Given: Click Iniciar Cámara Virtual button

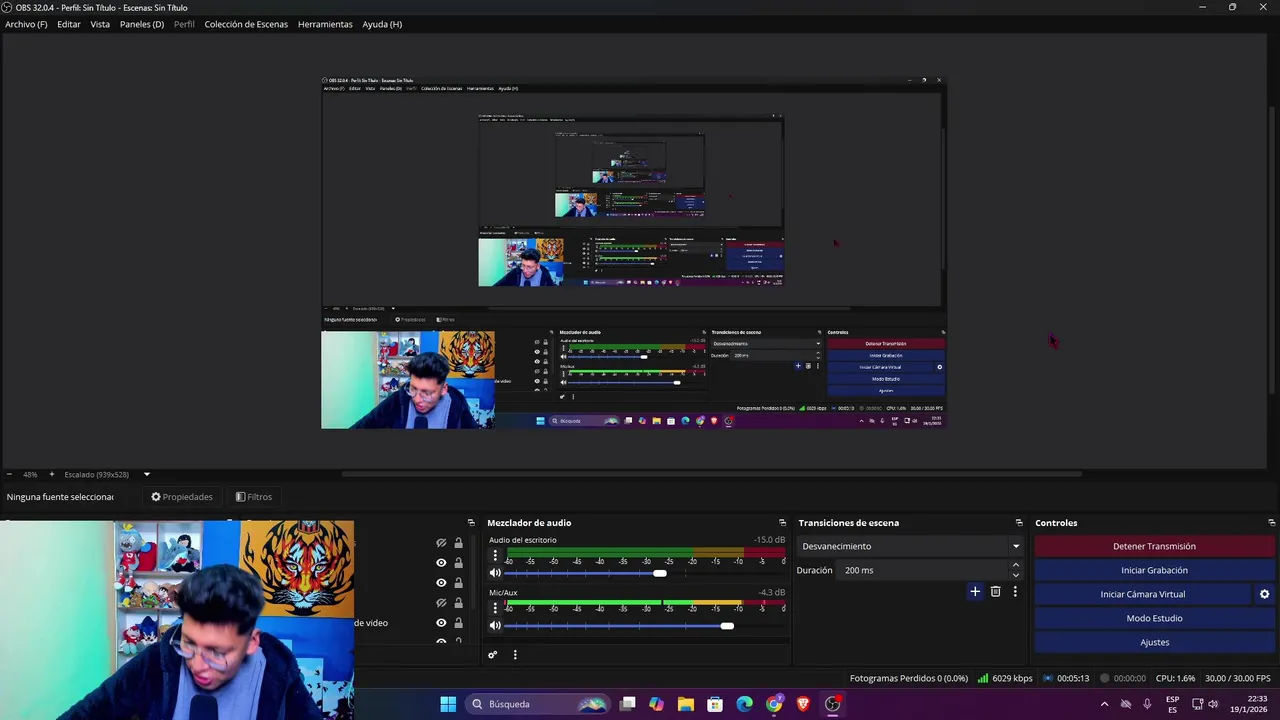Looking at the screenshot, I should click(x=1143, y=594).
